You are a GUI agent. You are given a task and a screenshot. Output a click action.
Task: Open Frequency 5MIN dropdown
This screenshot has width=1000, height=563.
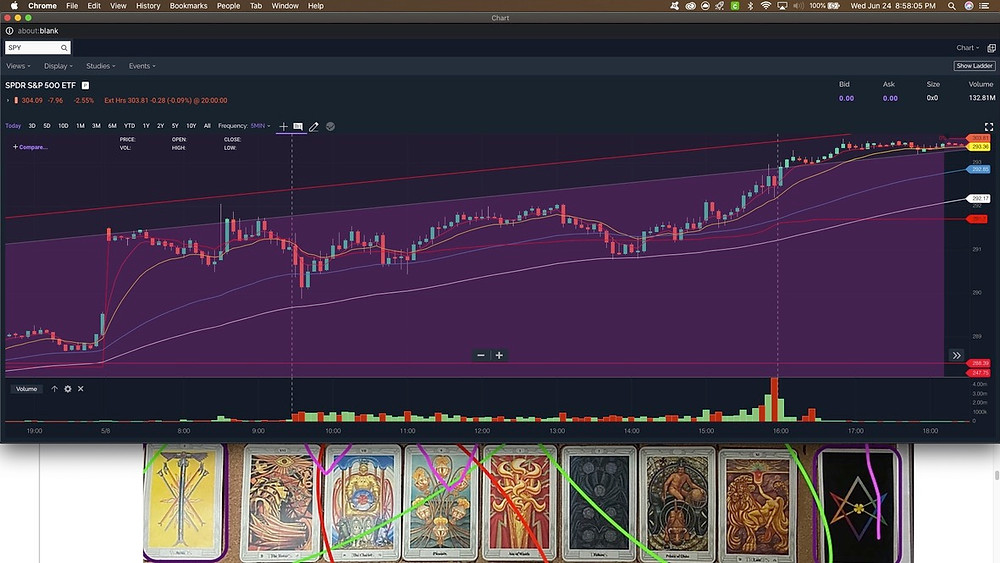pos(260,126)
